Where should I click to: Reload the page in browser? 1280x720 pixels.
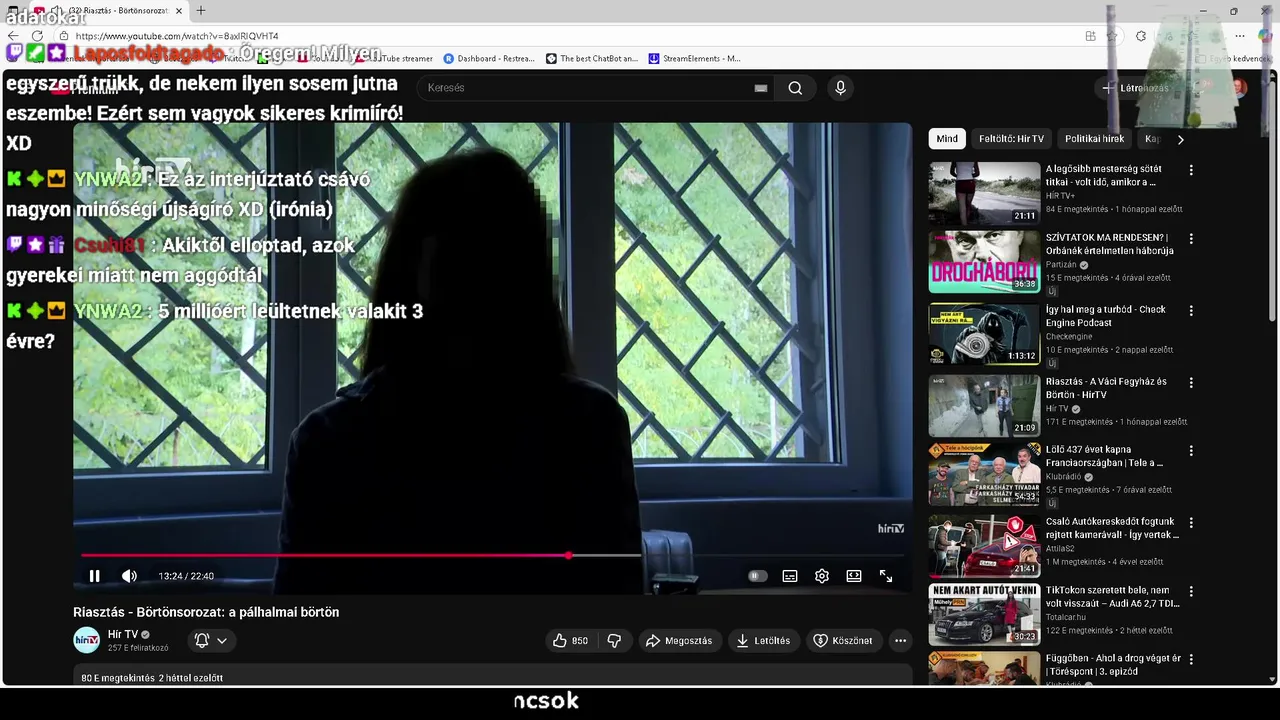[37, 36]
